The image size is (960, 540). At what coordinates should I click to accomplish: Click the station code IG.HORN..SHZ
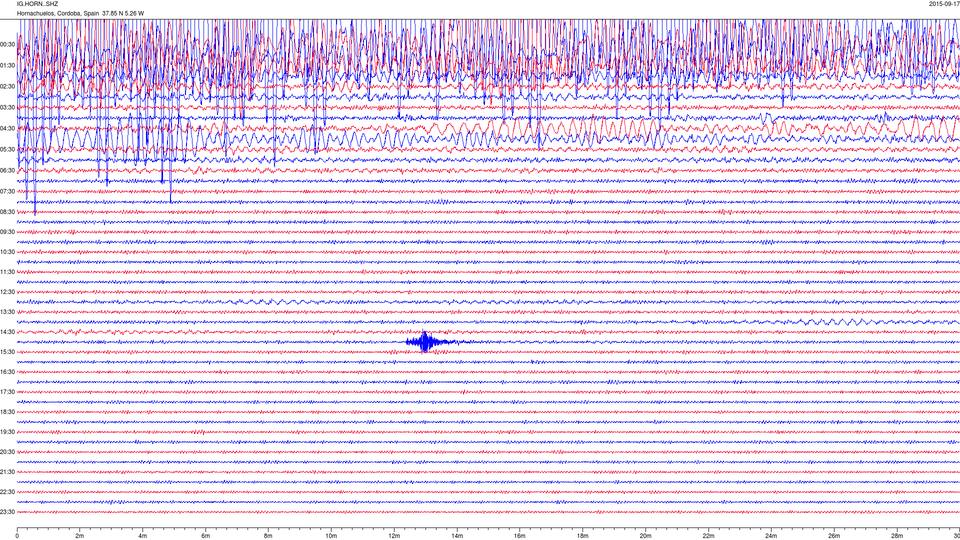37,4
